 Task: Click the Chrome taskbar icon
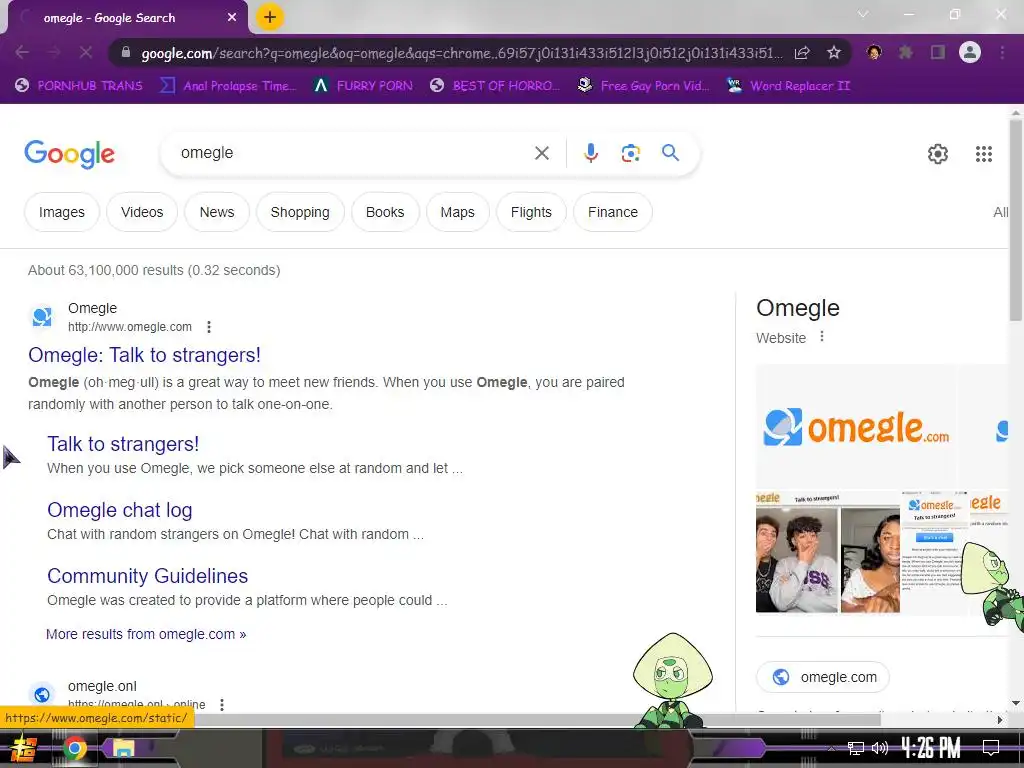click(x=75, y=748)
